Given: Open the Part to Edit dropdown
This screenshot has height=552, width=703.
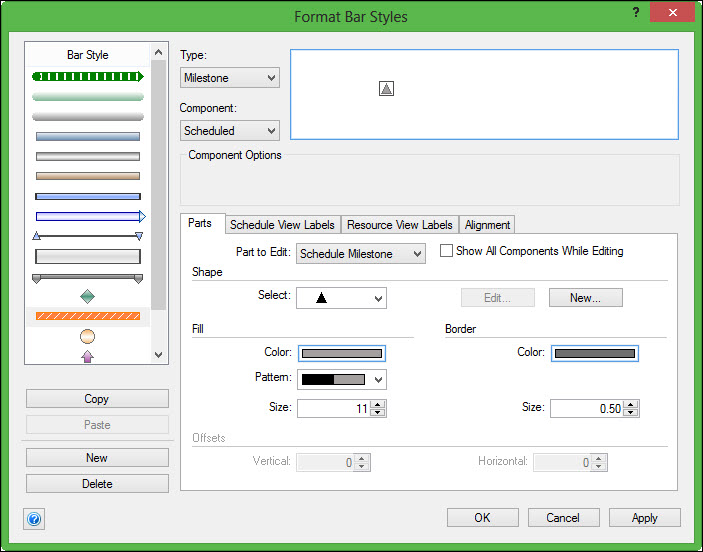Looking at the screenshot, I should [x=361, y=254].
